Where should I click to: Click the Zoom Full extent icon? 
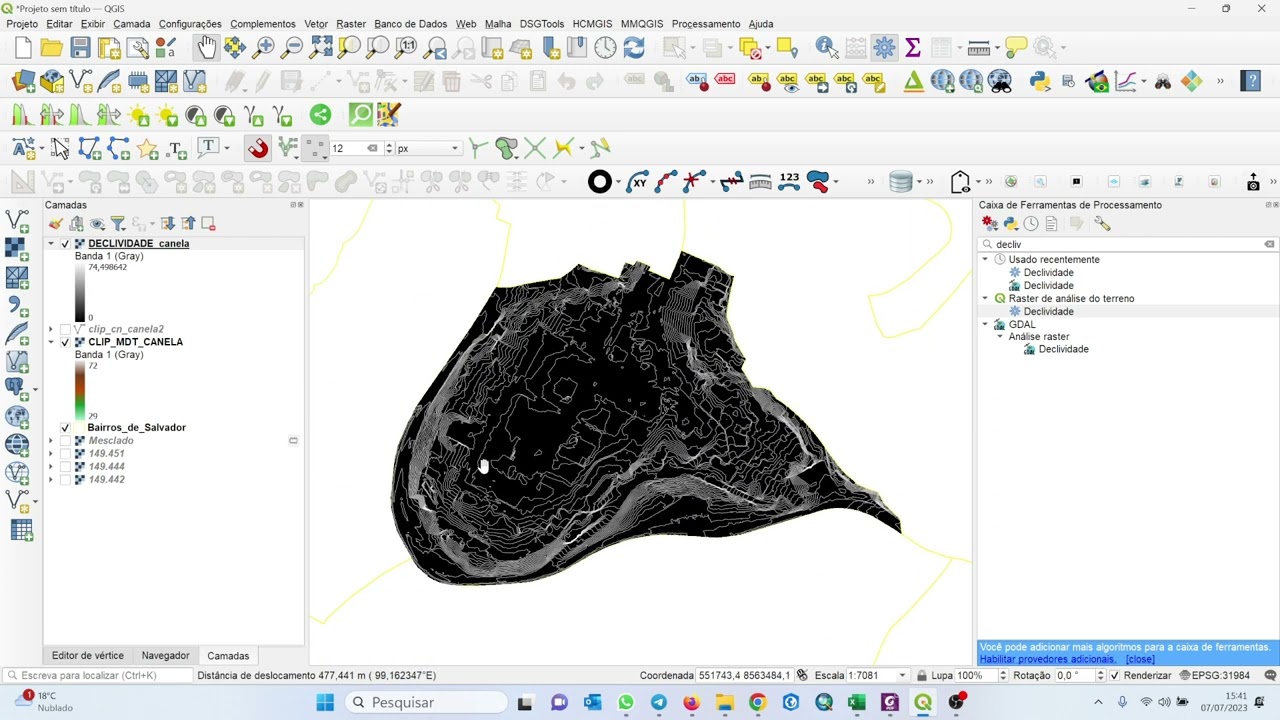(321, 47)
